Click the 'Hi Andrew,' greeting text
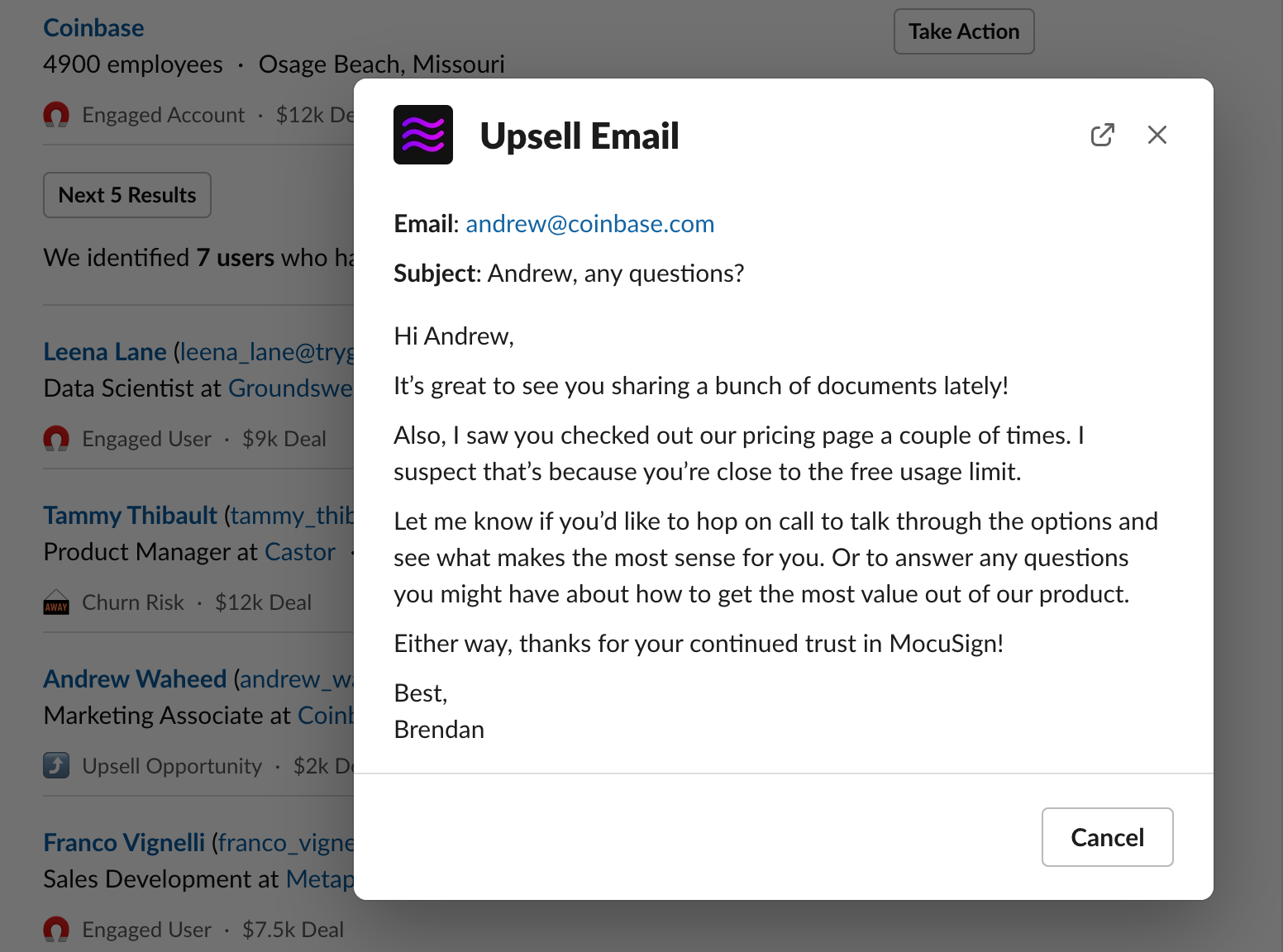 coord(454,336)
